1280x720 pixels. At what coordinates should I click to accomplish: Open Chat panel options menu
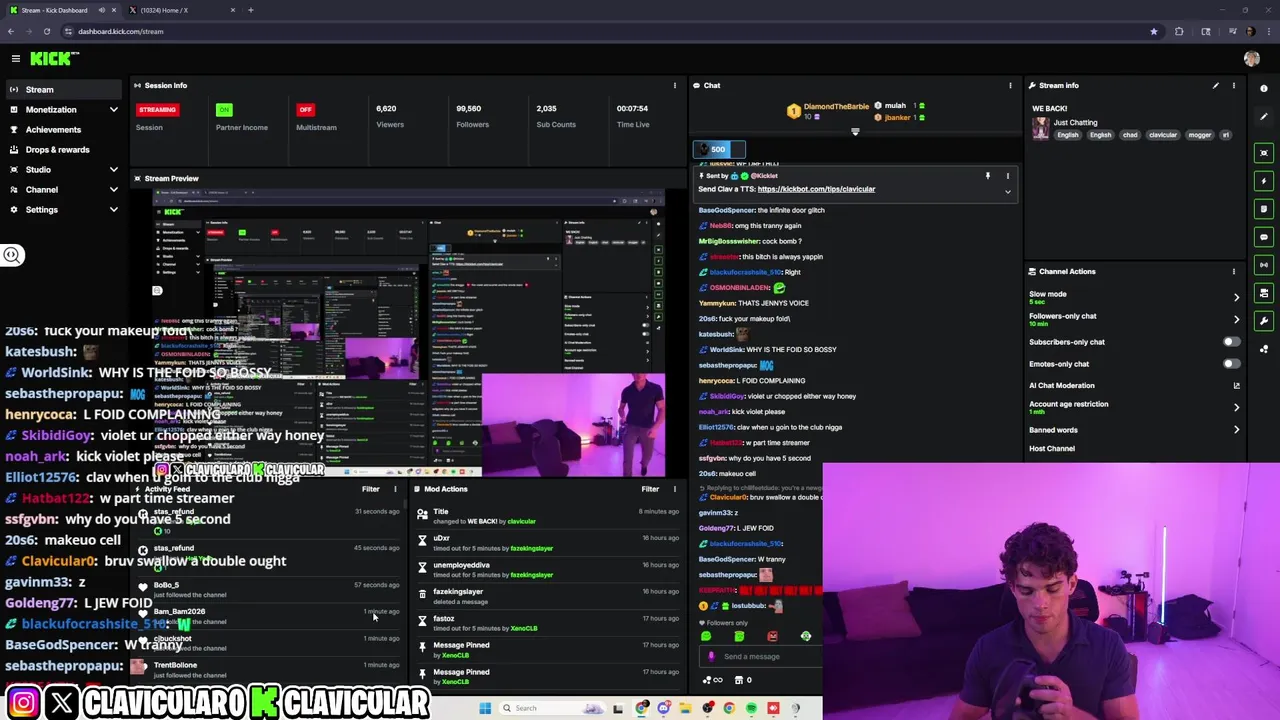coord(1010,85)
